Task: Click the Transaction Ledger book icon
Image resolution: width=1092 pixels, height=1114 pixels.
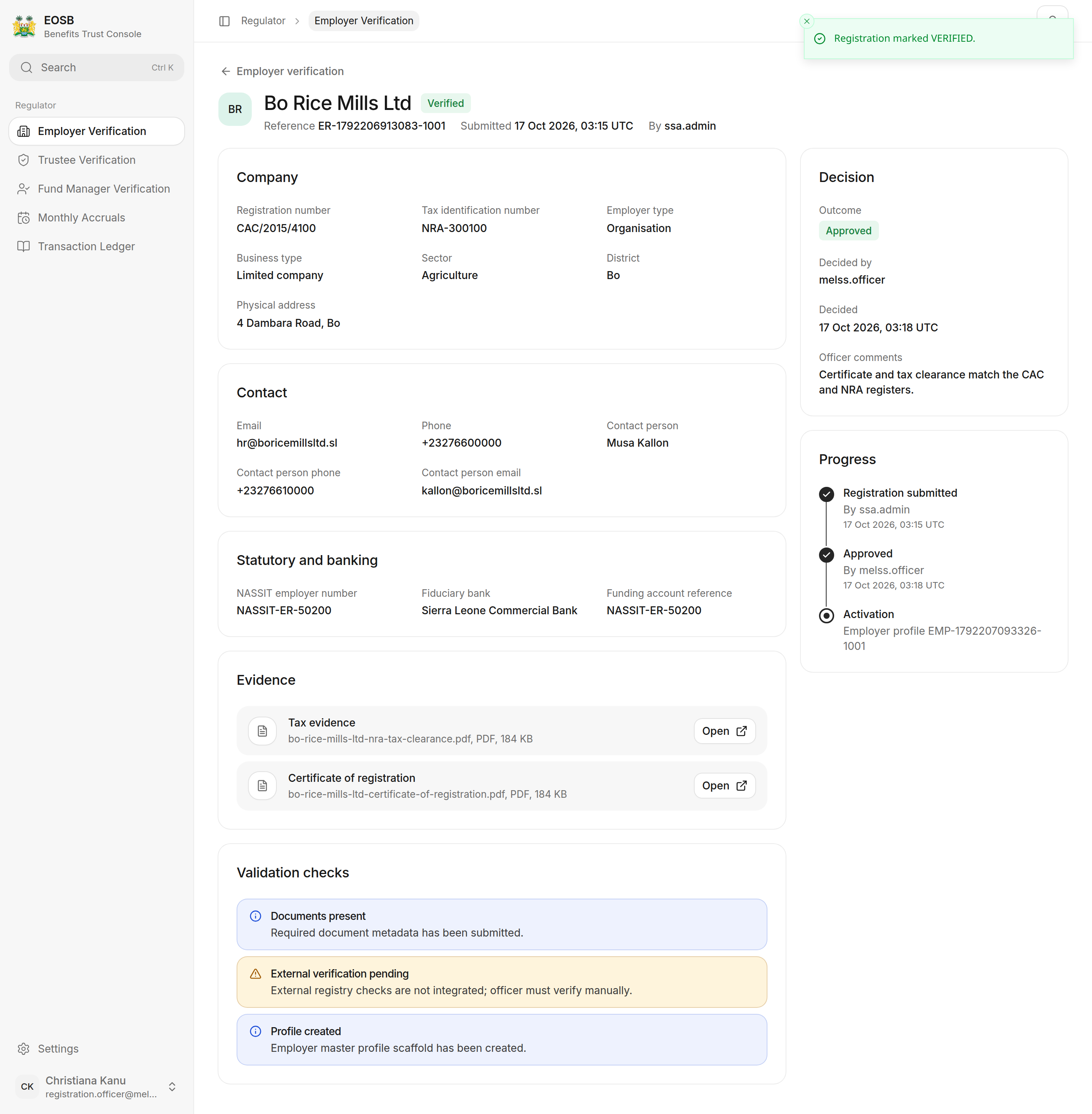Action: click(x=24, y=246)
